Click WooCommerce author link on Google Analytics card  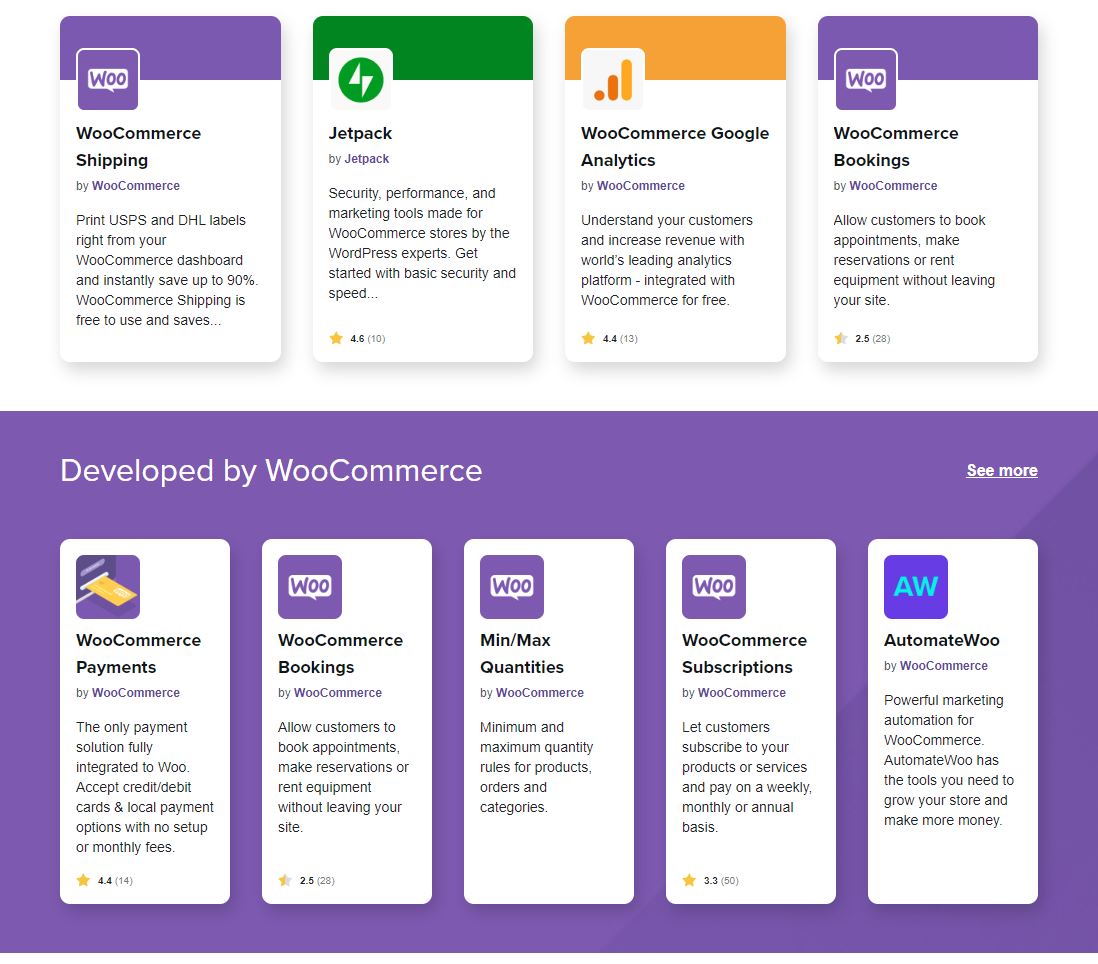tap(641, 186)
